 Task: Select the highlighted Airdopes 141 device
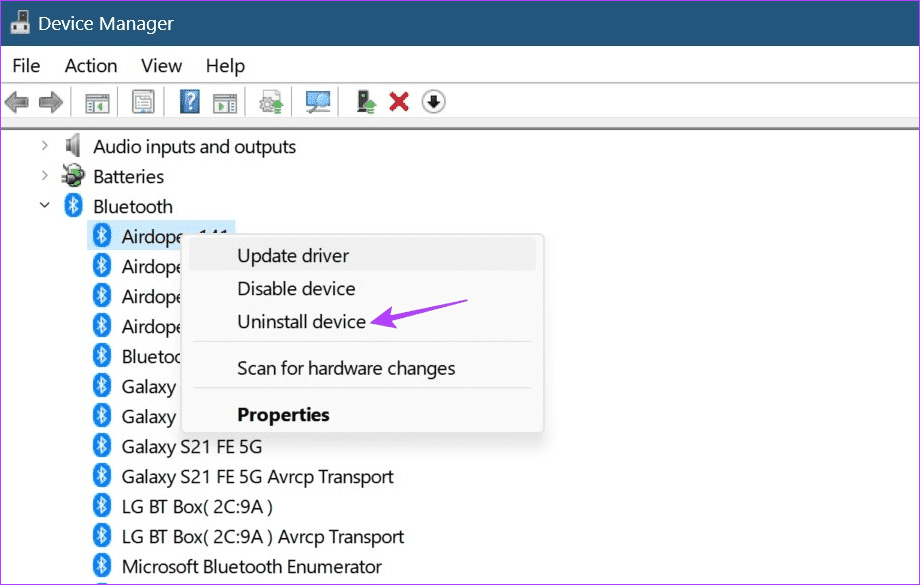(x=161, y=236)
